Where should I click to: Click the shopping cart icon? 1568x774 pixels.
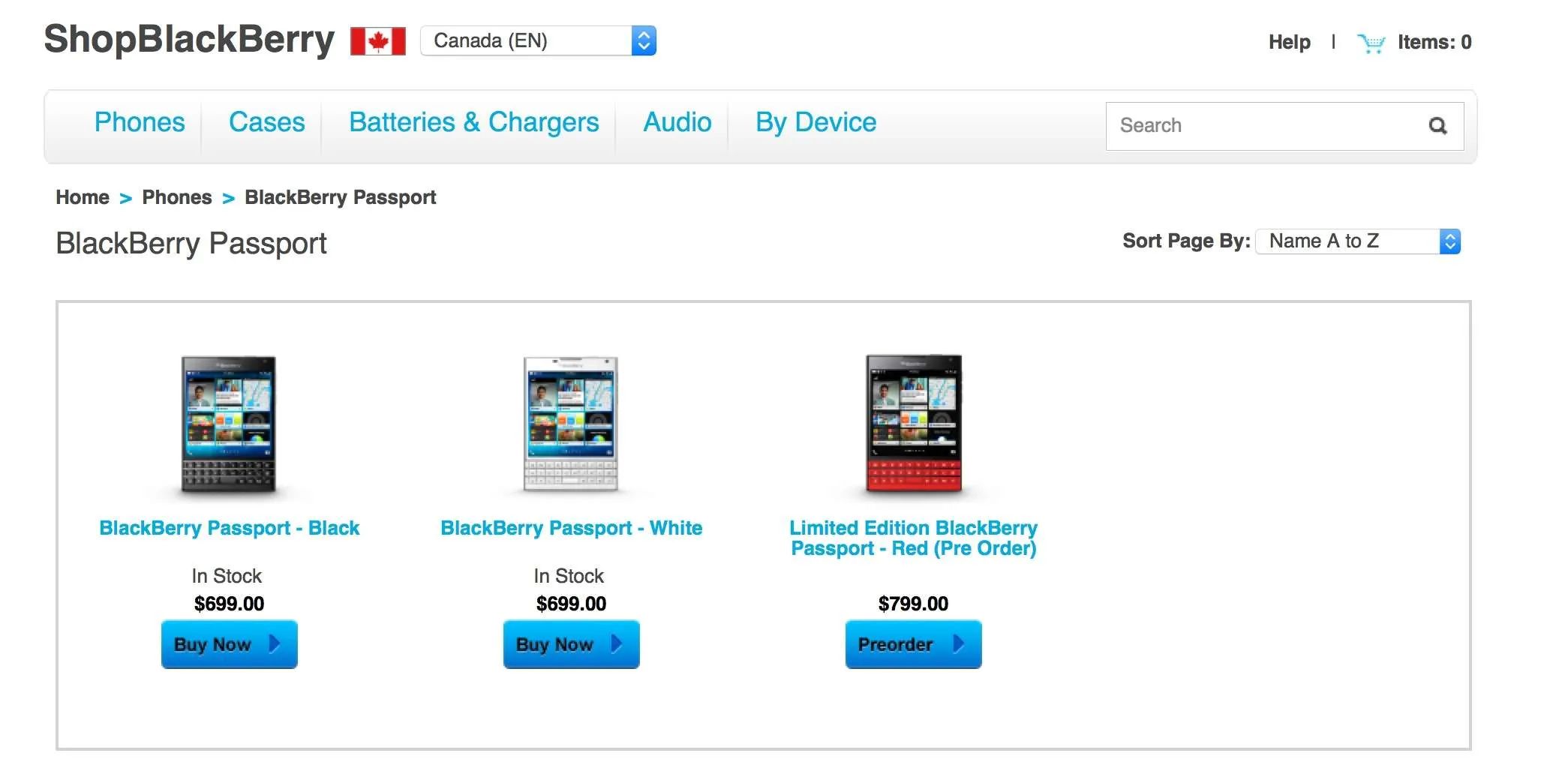pyautogui.click(x=1371, y=43)
